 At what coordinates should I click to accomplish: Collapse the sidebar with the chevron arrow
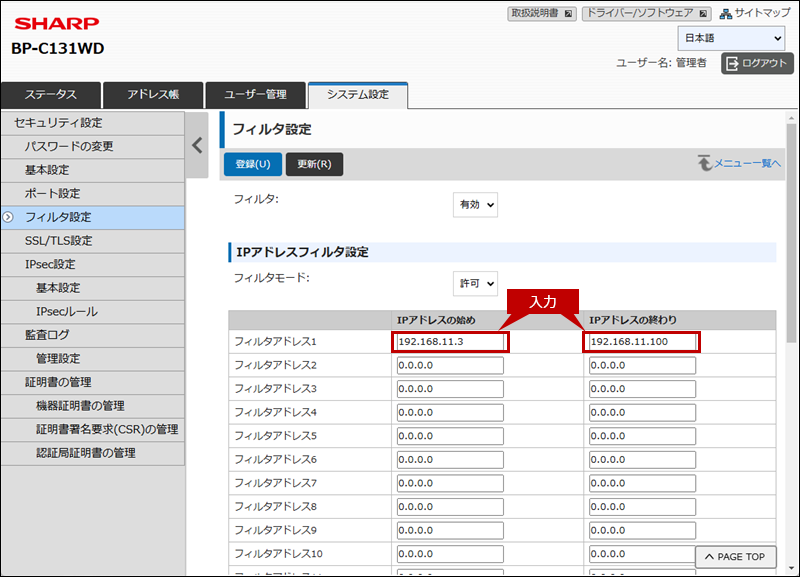coord(198,145)
